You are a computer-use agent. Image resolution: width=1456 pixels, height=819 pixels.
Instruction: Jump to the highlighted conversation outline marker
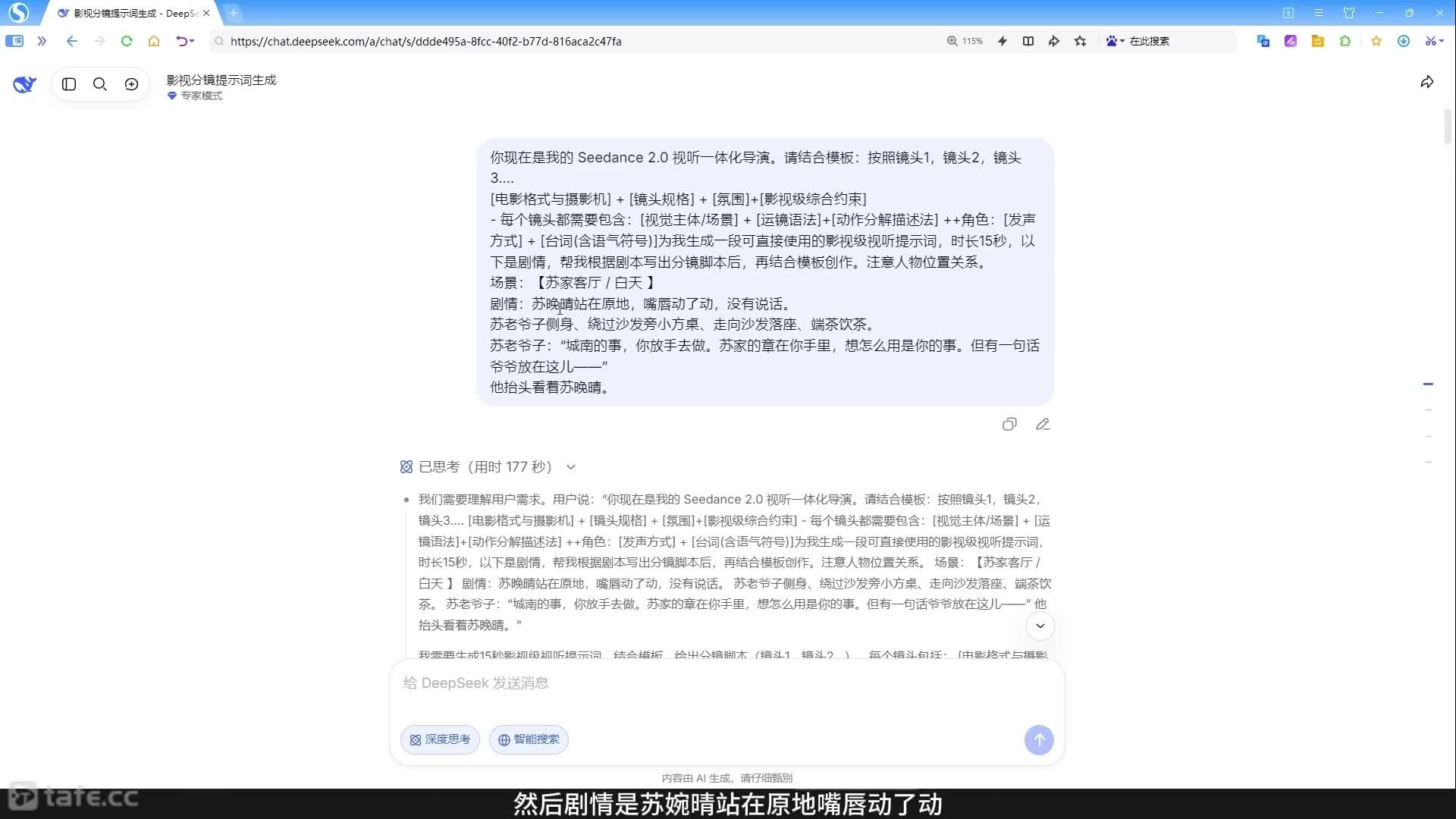tap(1428, 384)
